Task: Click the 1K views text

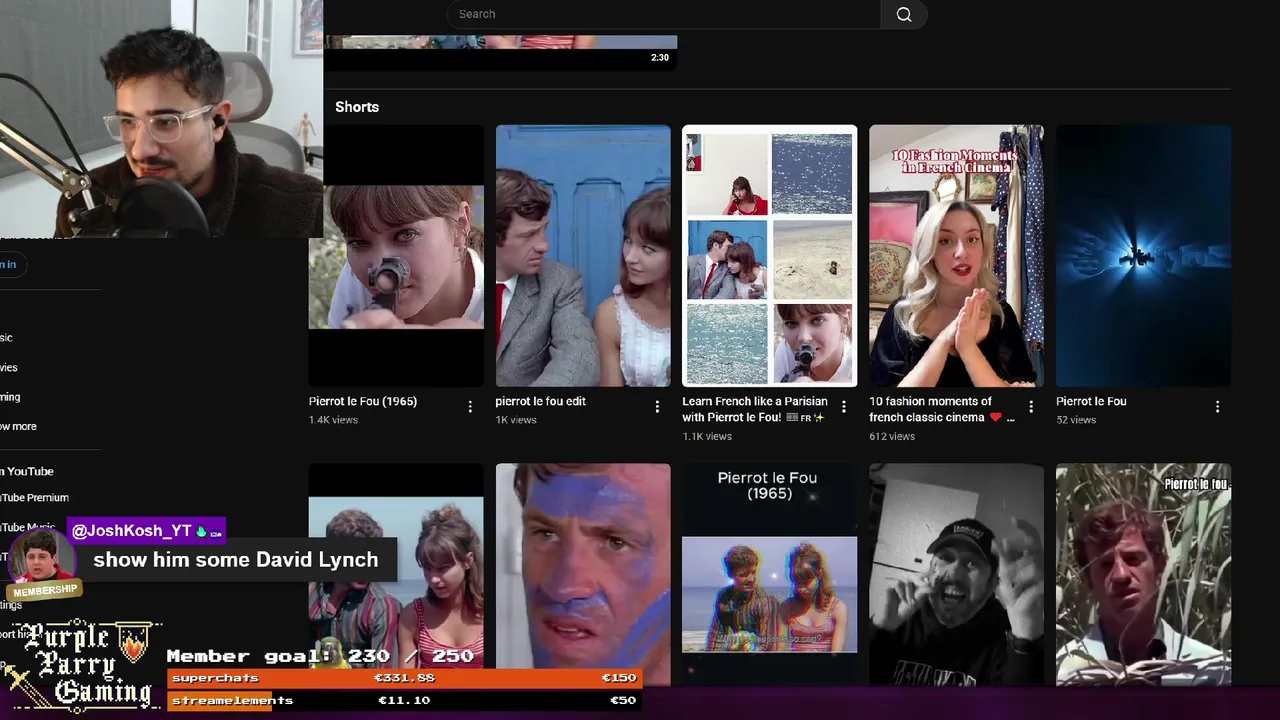Action: click(x=516, y=420)
